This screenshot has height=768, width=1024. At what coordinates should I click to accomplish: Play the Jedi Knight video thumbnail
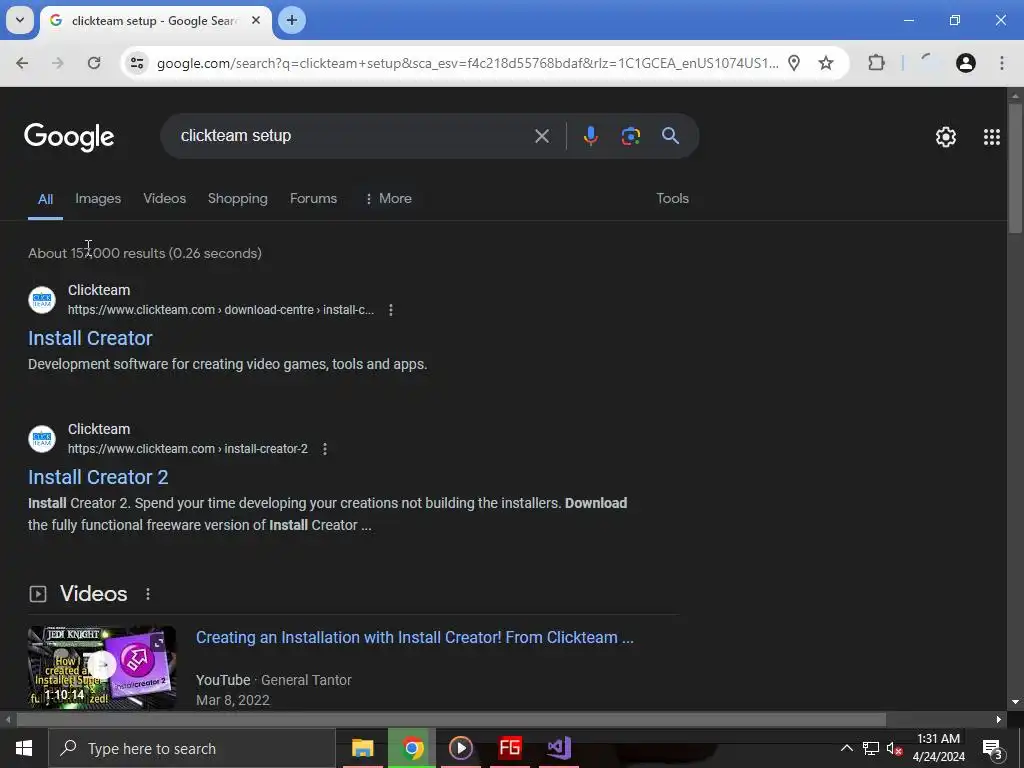(102, 666)
